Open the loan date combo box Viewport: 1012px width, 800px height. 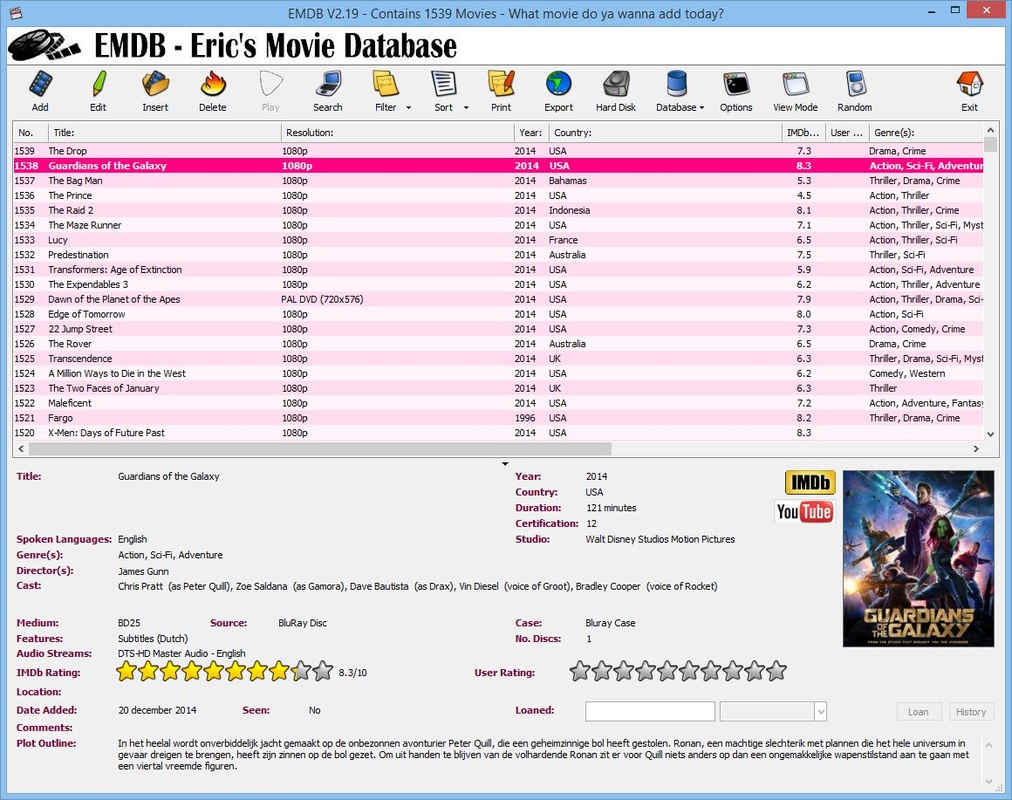tap(820, 712)
